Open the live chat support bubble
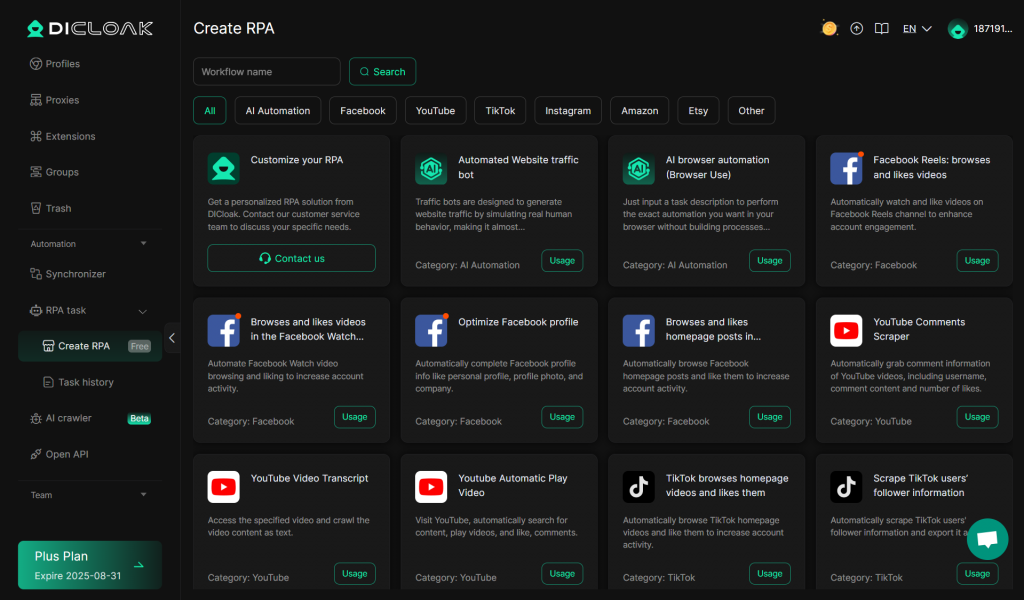Viewport: 1024px width, 600px height. (x=987, y=539)
